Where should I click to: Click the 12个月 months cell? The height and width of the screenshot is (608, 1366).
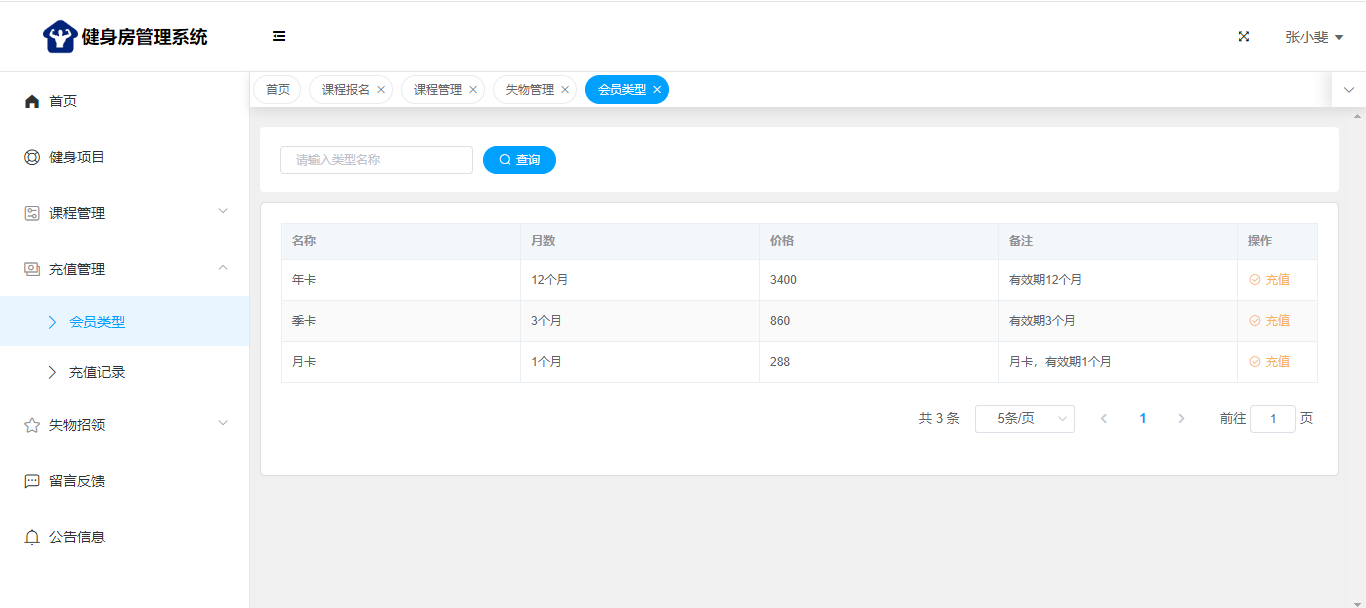point(640,280)
